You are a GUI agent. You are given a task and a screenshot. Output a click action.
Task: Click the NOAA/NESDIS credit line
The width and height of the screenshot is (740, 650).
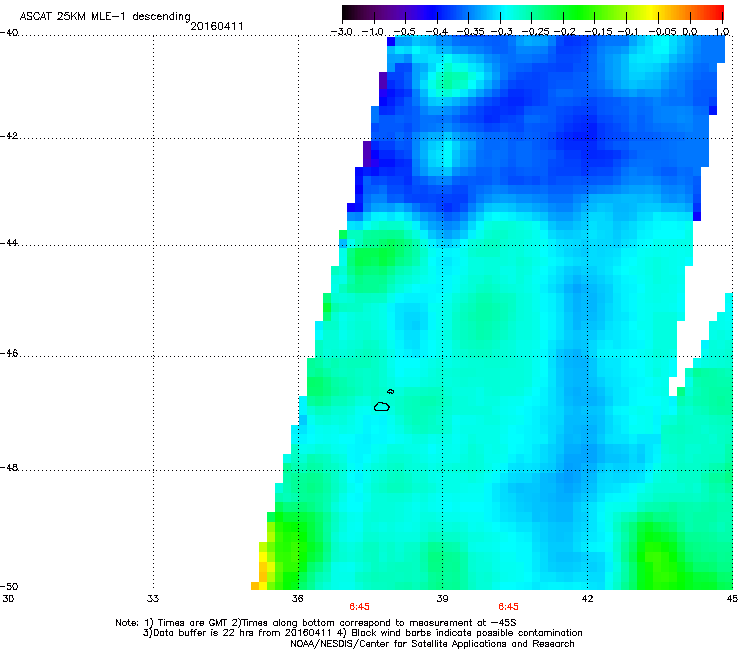coord(432,643)
